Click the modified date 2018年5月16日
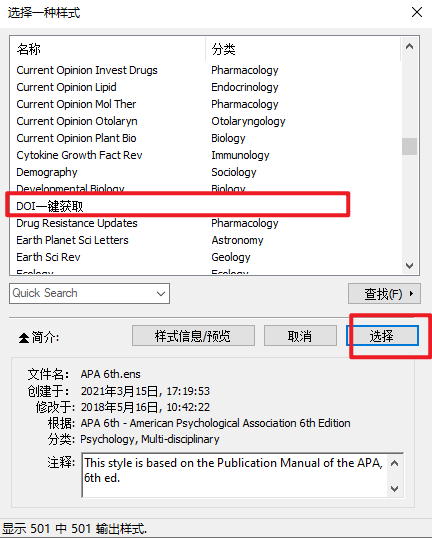Viewport: 432px width, 538px height. pos(145,407)
